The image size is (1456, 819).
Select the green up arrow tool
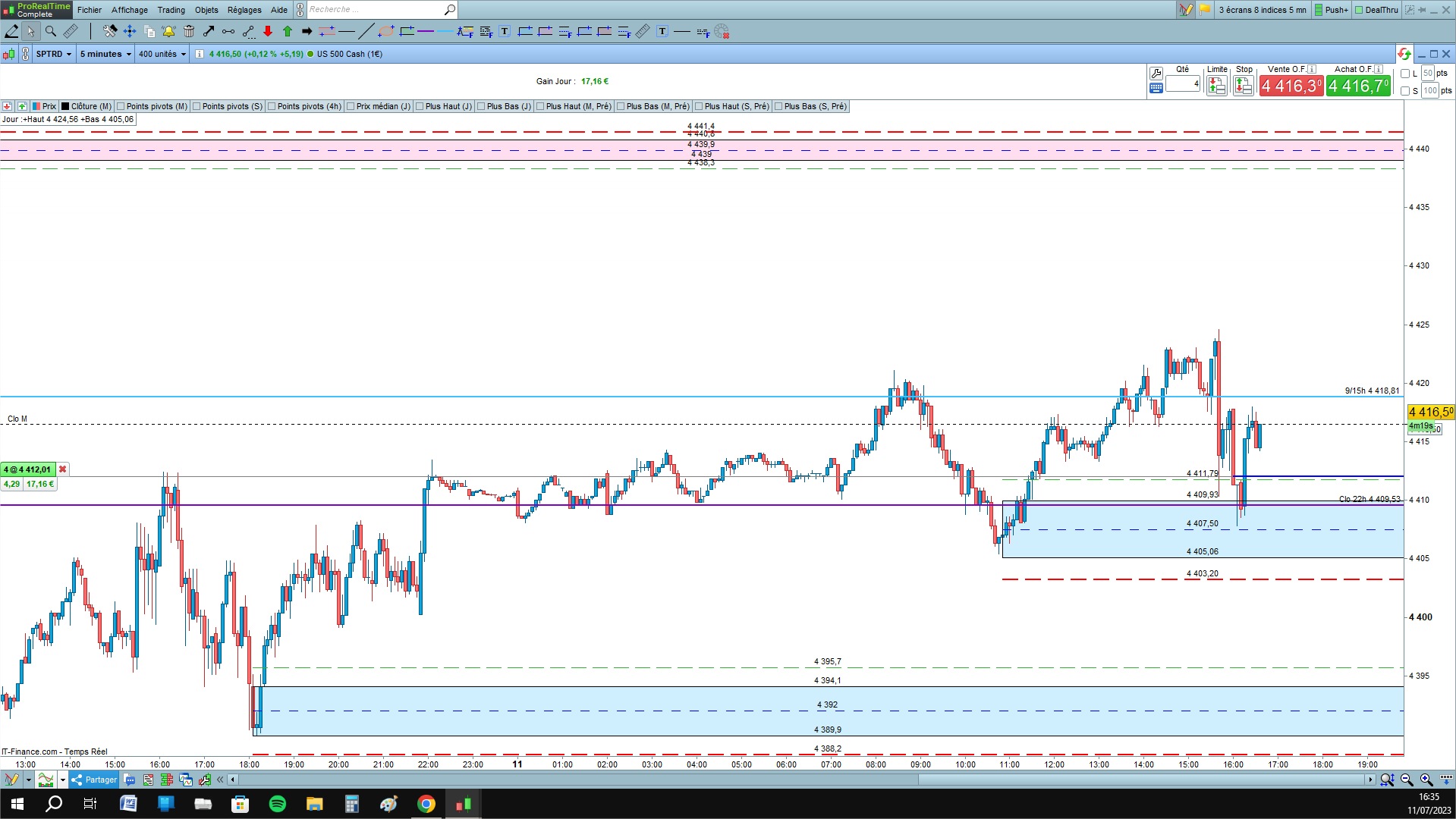point(288,31)
